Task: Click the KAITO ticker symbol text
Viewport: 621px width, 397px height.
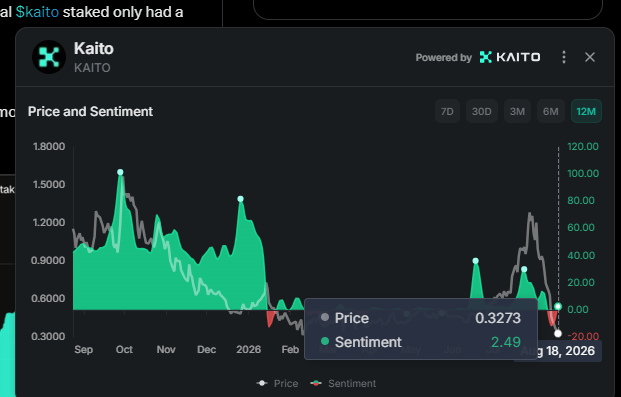Action: (92, 68)
